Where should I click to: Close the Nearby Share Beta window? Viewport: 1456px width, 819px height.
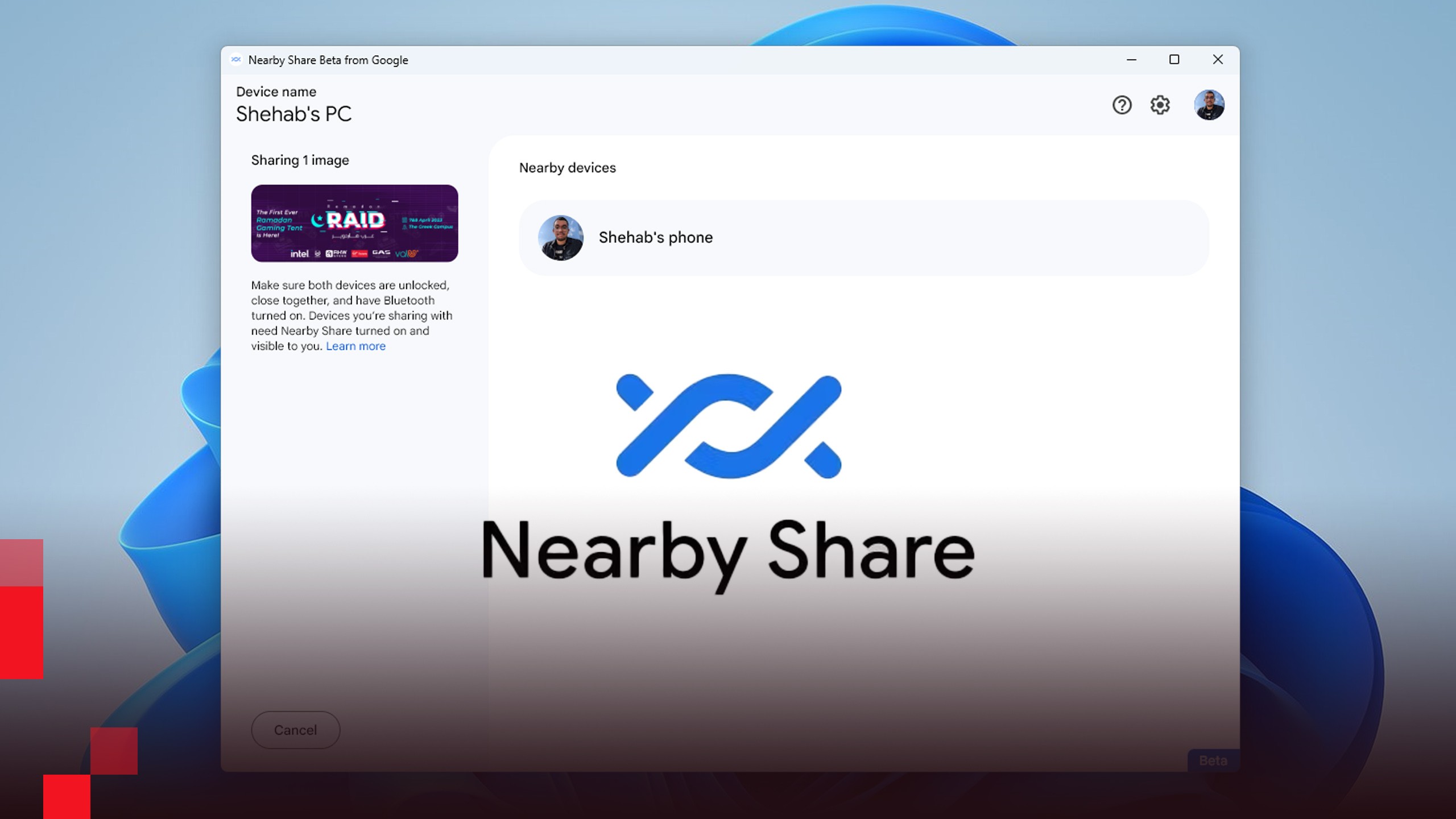[x=1217, y=60]
